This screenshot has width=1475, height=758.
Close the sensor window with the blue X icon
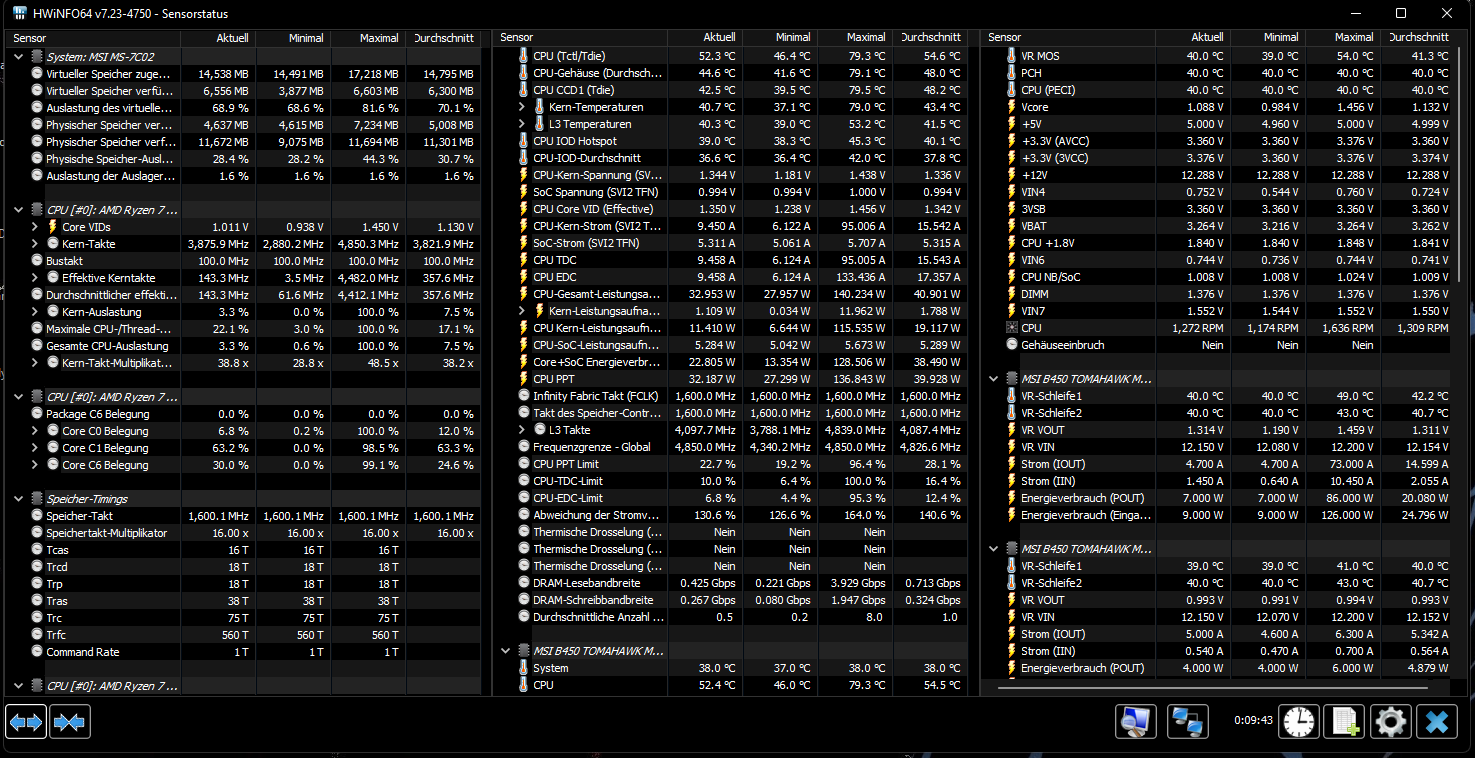pos(1437,721)
